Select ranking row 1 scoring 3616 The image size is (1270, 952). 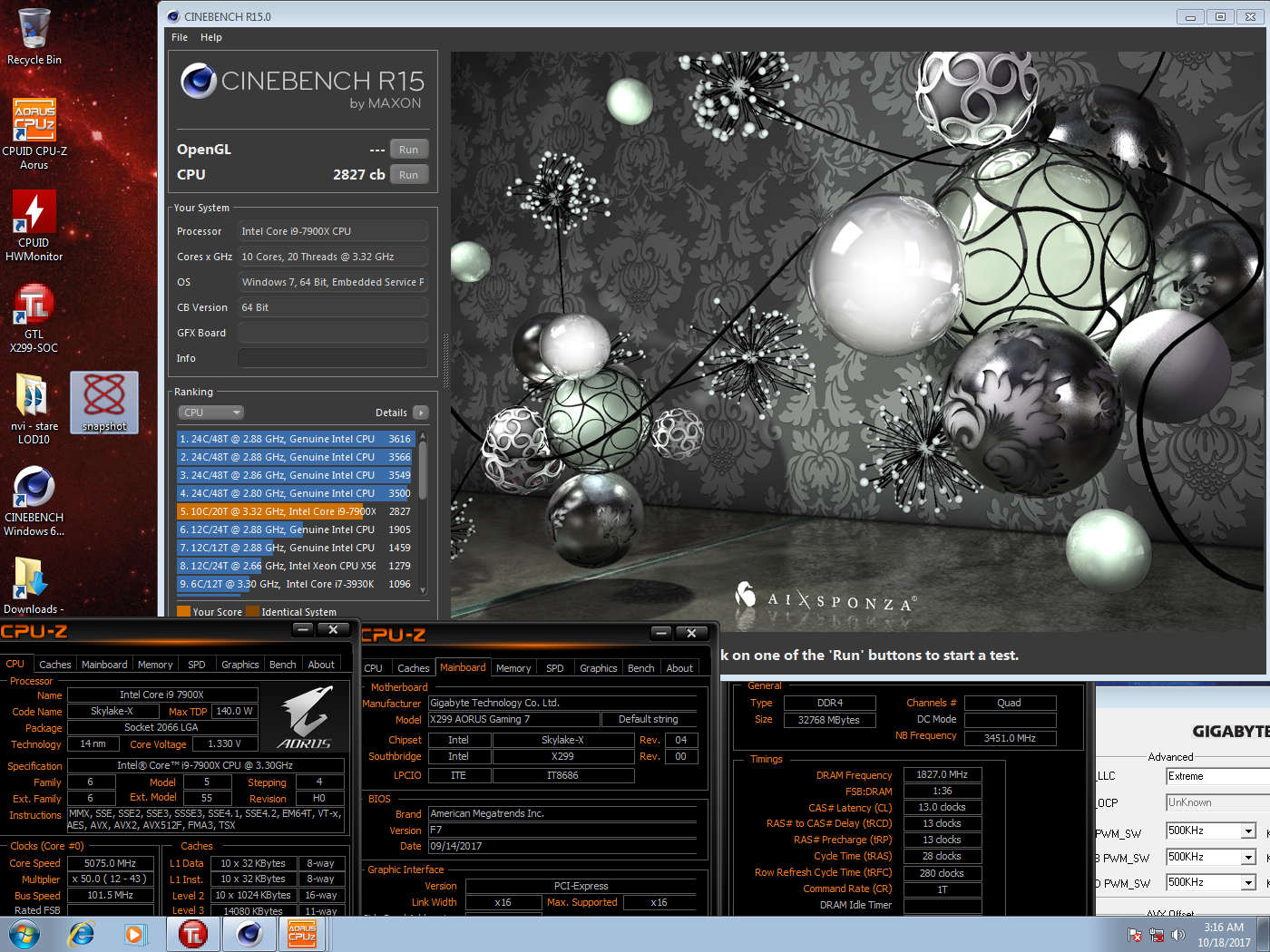point(296,439)
